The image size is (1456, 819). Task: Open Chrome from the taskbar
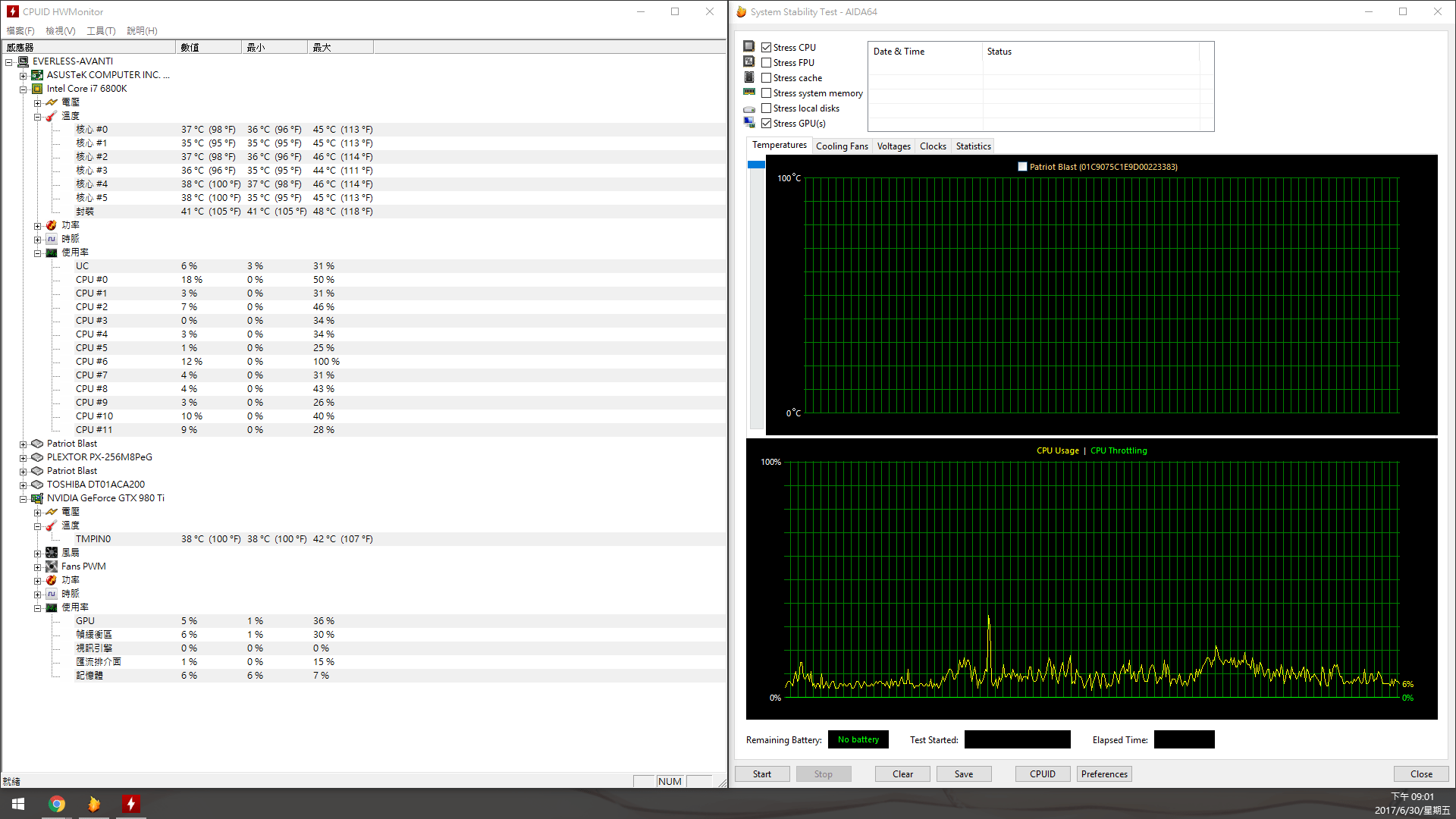pyautogui.click(x=57, y=804)
